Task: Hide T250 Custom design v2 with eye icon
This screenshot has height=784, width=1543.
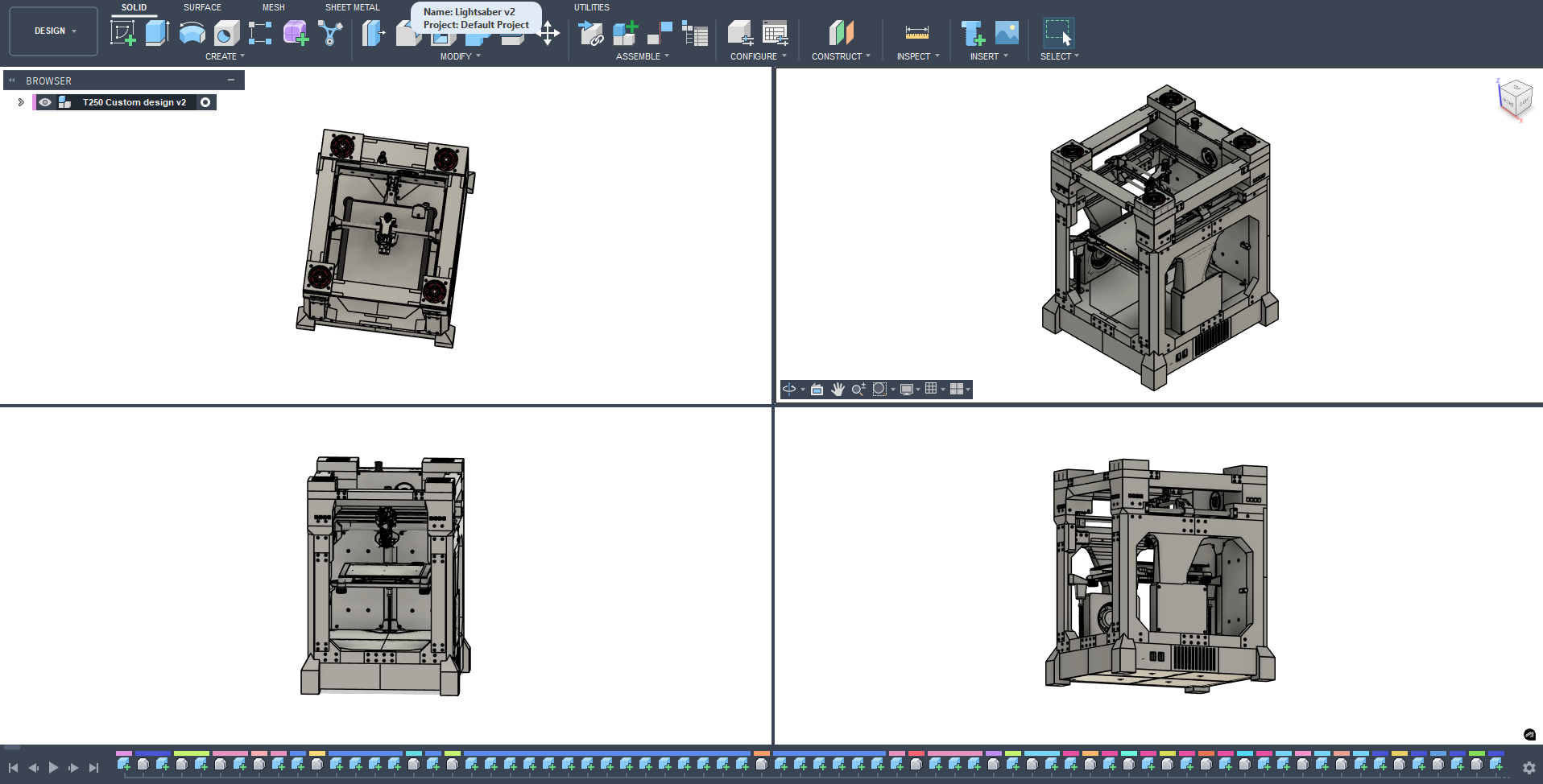Action: click(x=45, y=102)
